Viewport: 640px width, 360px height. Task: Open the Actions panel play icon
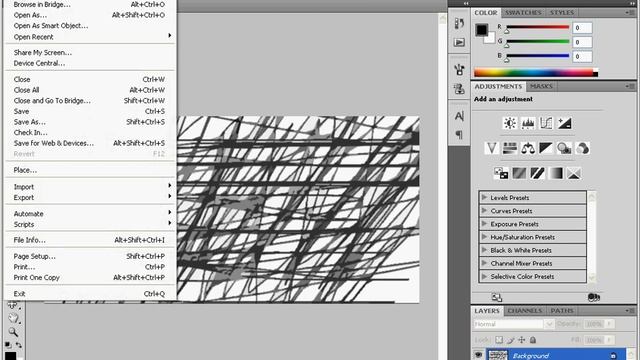point(459,42)
